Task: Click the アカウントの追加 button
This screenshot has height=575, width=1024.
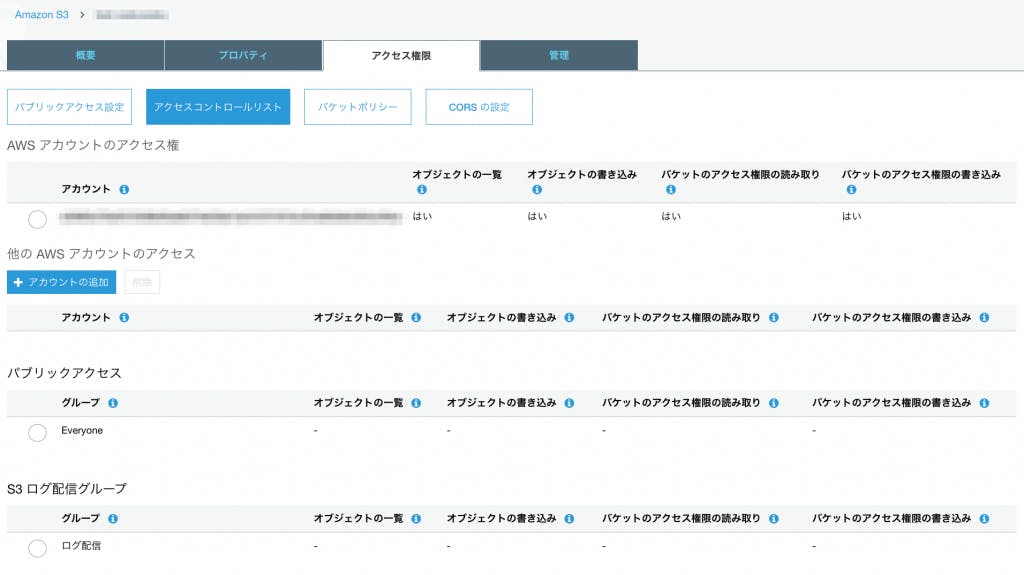Action: (x=62, y=282)
